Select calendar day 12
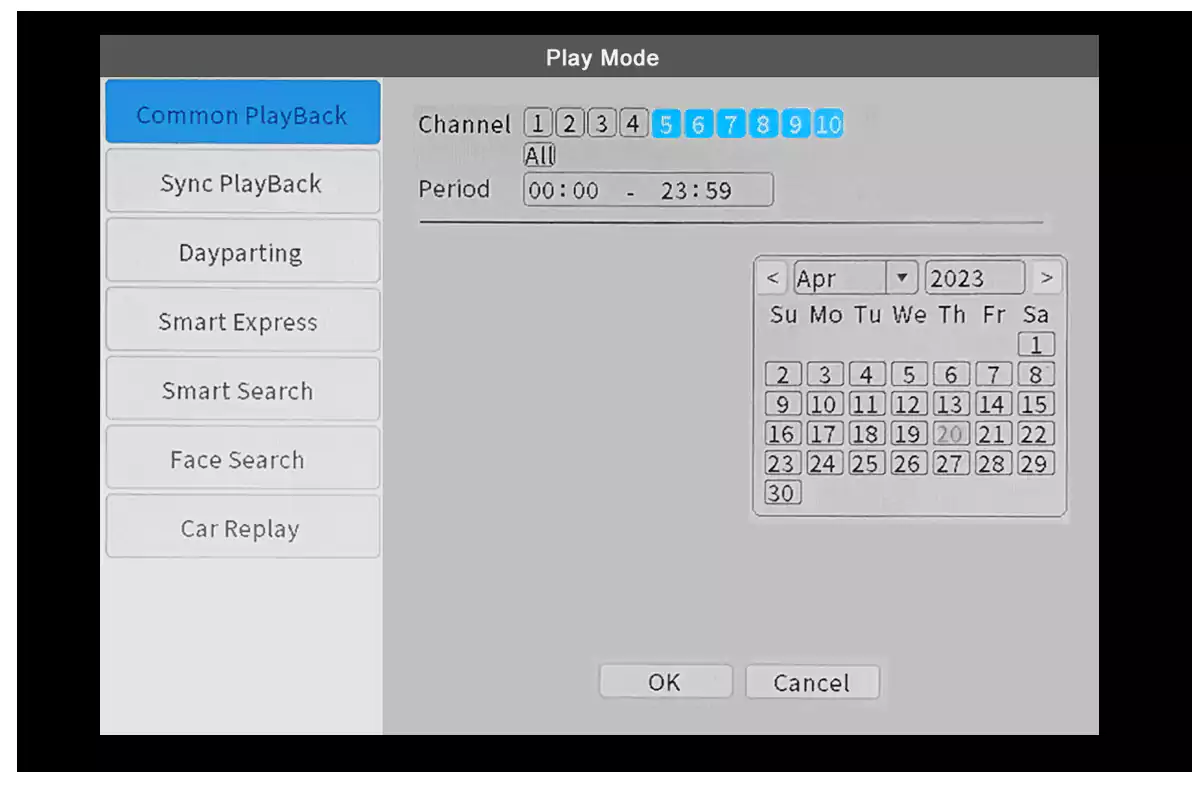Viewport: 1200px width, 787px height. [909, 404]
